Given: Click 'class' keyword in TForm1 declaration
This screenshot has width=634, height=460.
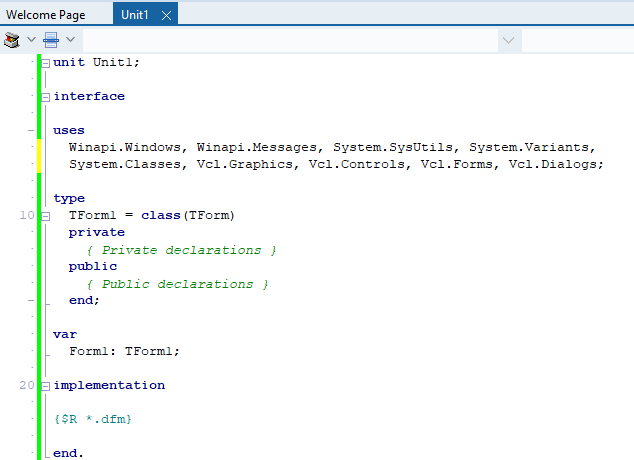Looking at the screenshot, I should [161, 215].
